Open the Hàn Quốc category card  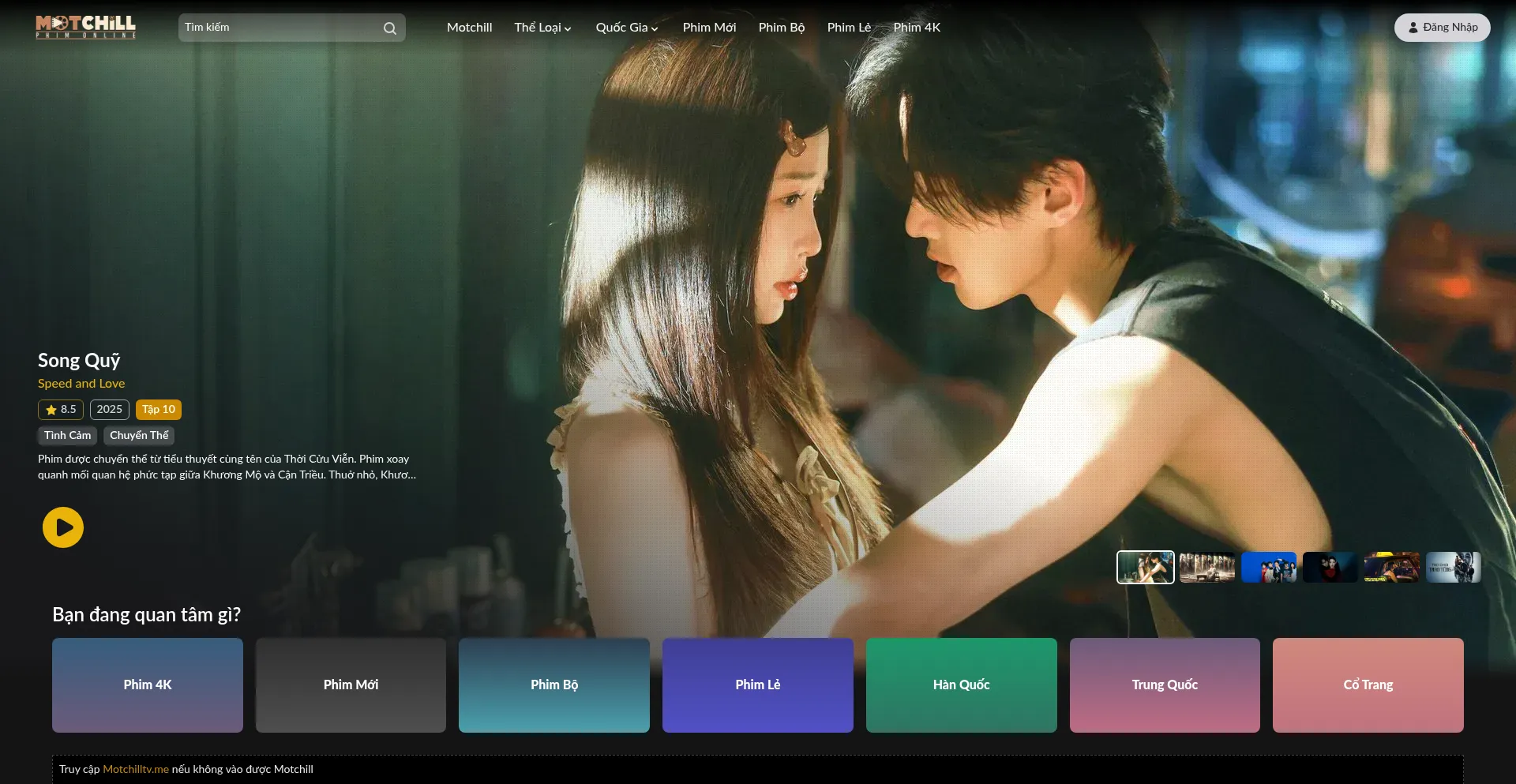coord(961,685)
